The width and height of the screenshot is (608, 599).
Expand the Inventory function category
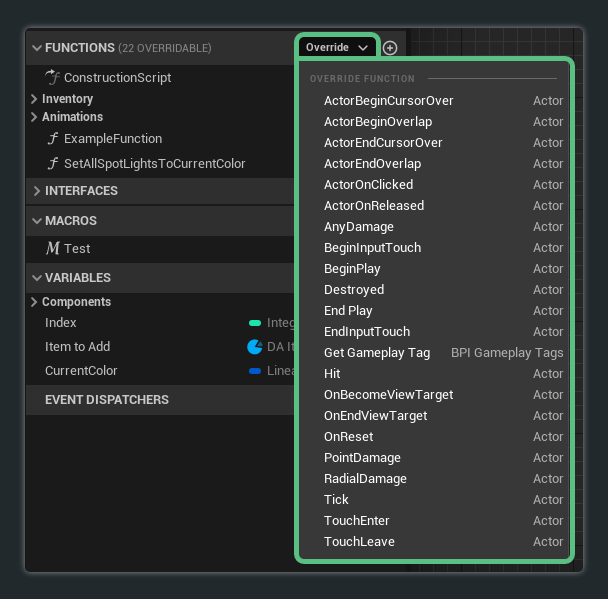click(x=34, y=99)
